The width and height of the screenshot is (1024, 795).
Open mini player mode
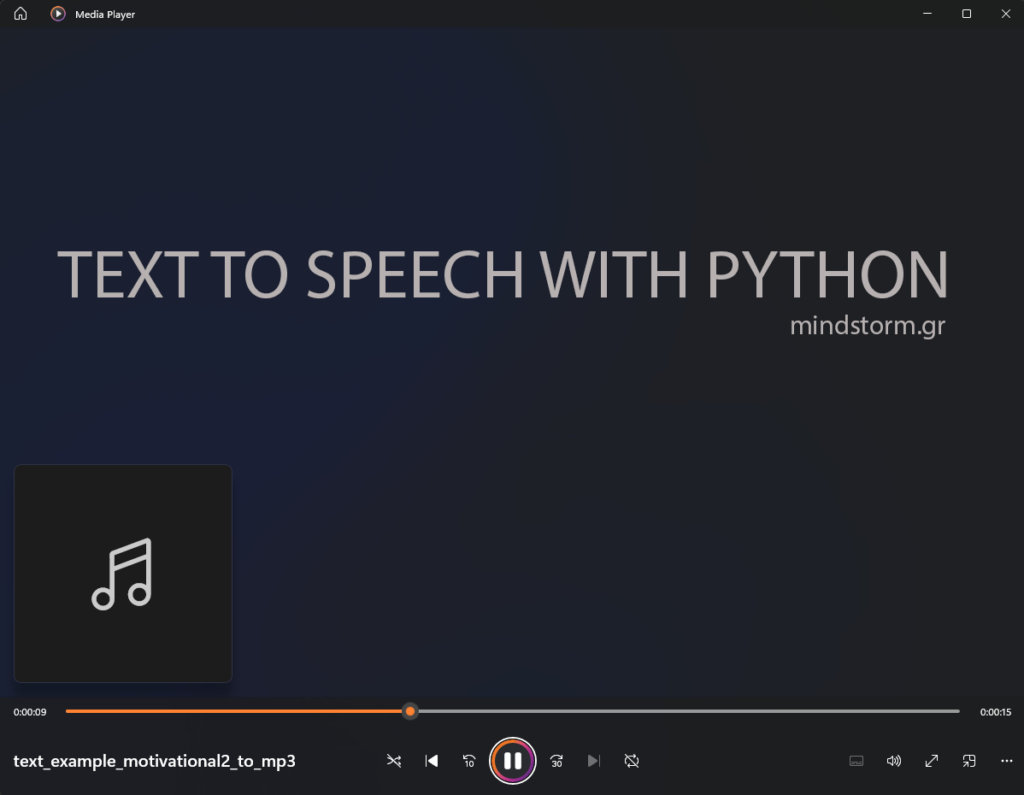click(968, 761)
